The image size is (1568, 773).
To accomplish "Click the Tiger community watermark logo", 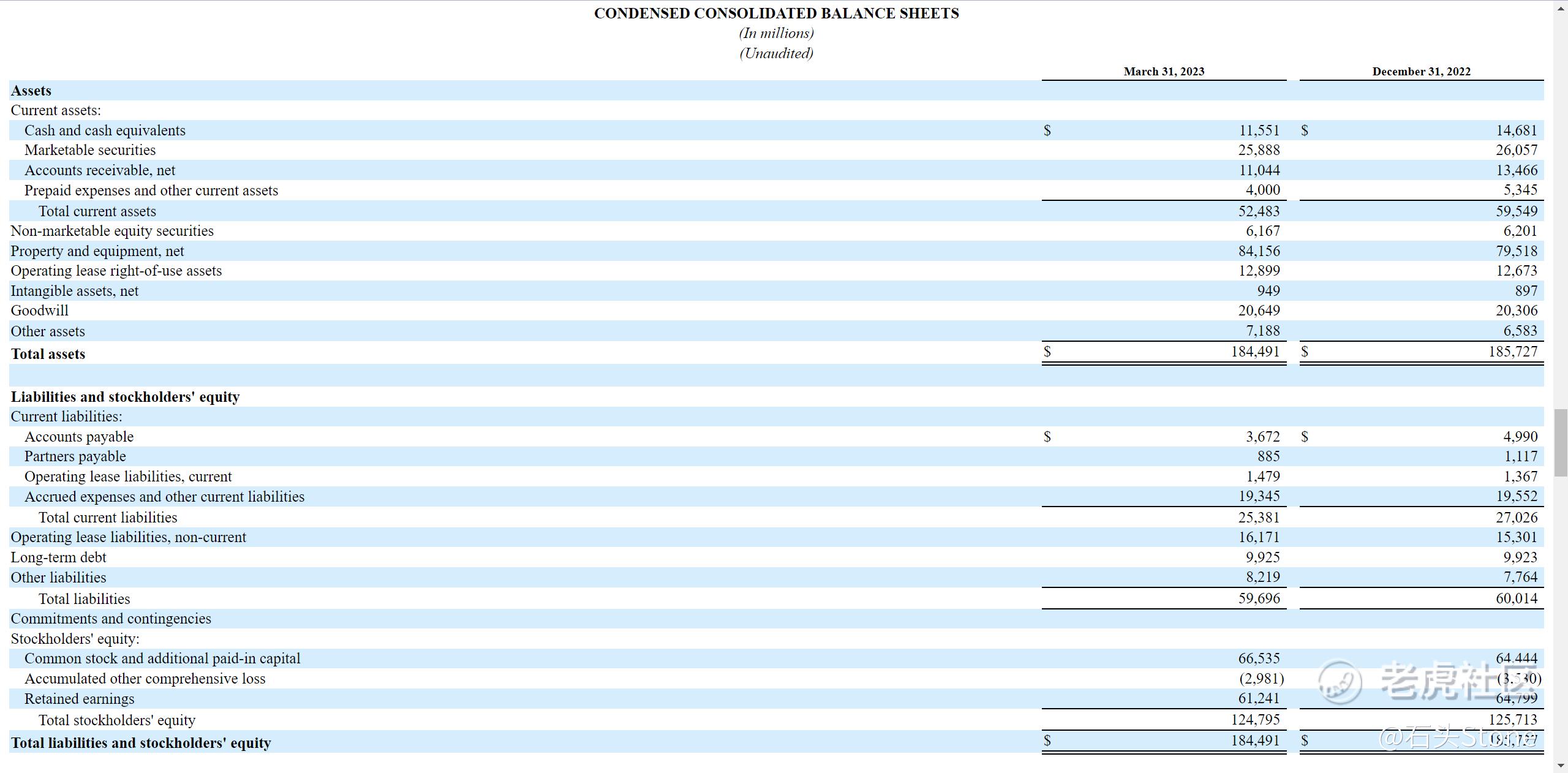I will [1340, 682].
